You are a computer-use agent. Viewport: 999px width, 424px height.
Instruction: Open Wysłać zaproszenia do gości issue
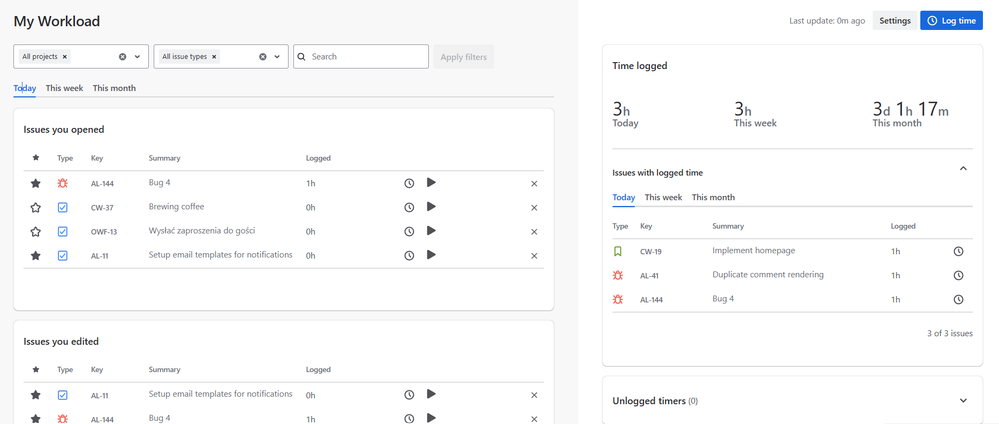pyautogui.click(x=202, y=230)
